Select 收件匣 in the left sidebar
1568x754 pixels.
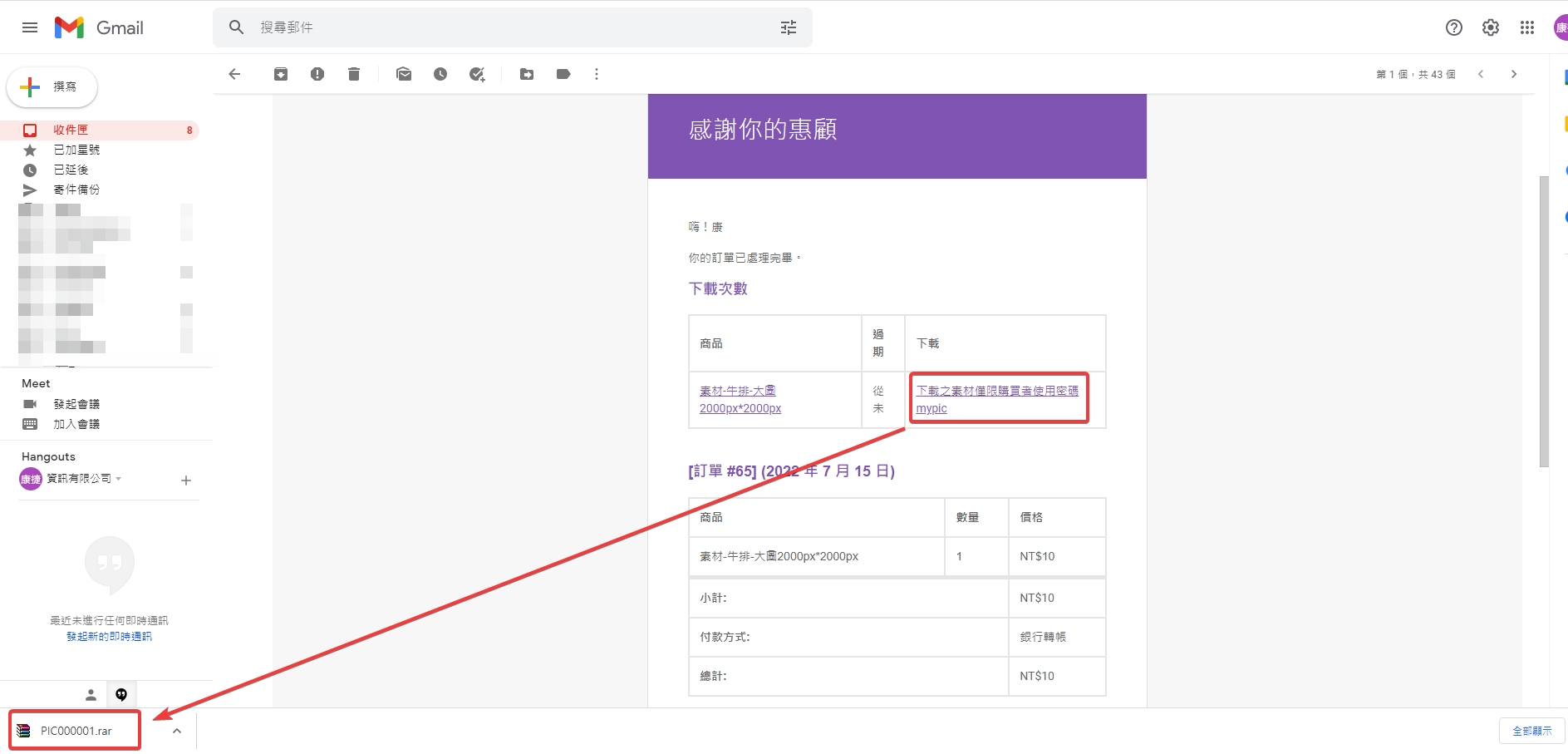(71, 130)
